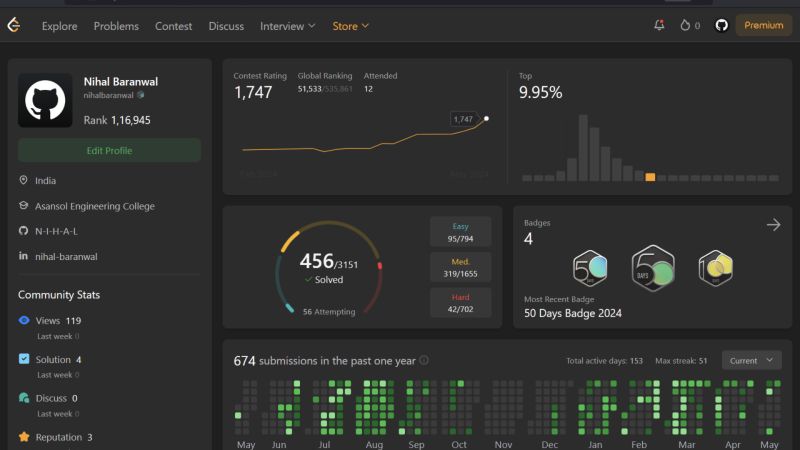Click the submissions info icon
Viewport: 800px width, 450px height.
pyautogui.click(x=423, y=360)
